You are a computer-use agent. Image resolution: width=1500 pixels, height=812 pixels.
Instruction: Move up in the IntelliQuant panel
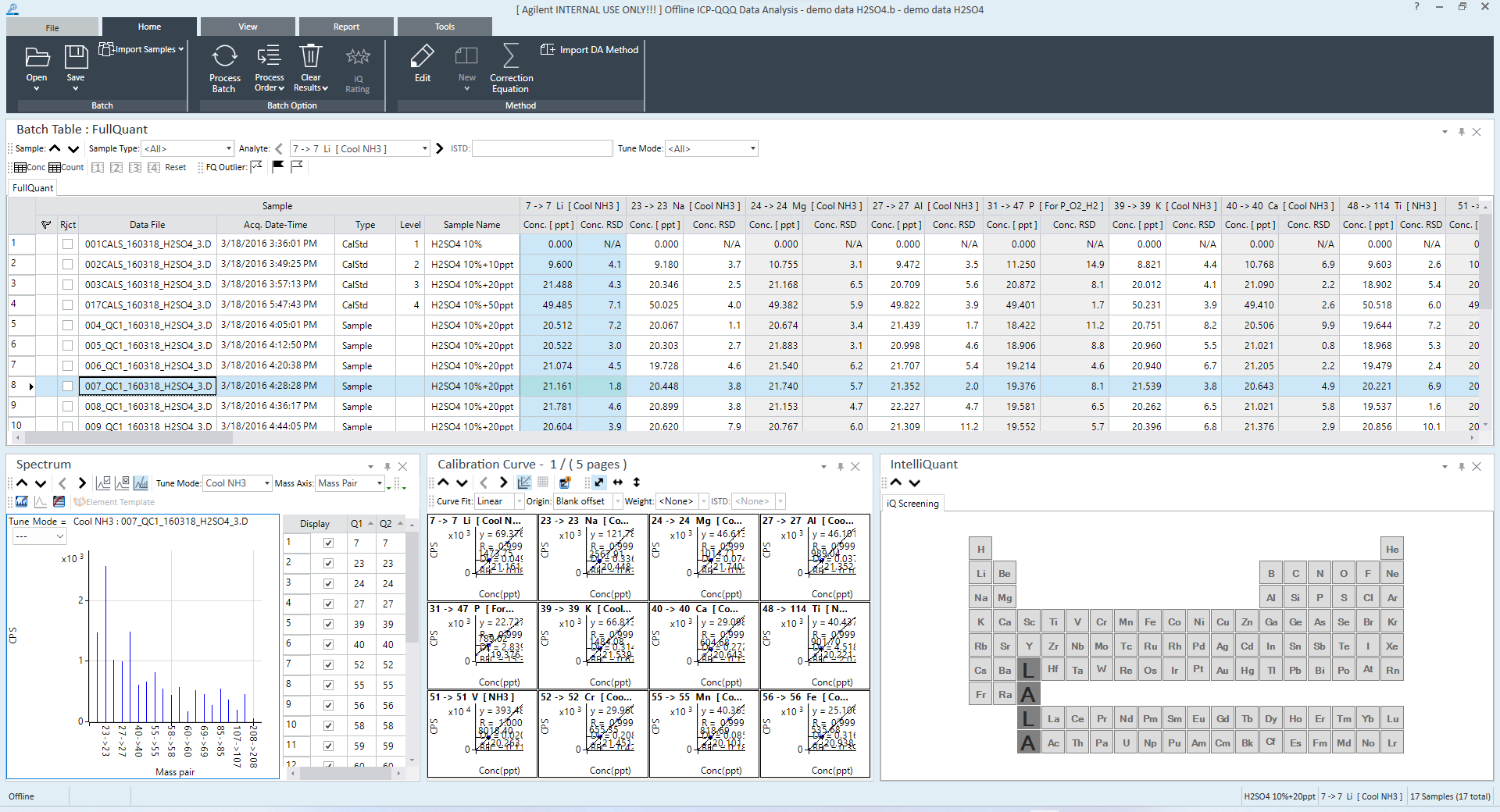[896, 483]
